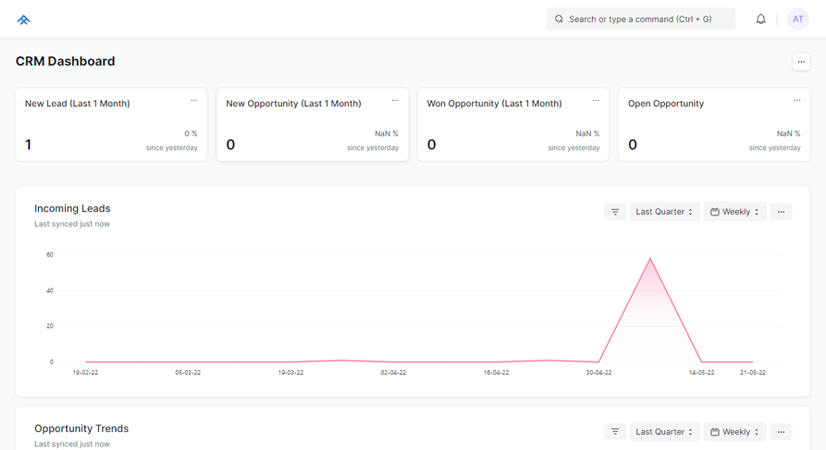Open Incoming Leads chart options menu
826x450 pixels.
781,212
